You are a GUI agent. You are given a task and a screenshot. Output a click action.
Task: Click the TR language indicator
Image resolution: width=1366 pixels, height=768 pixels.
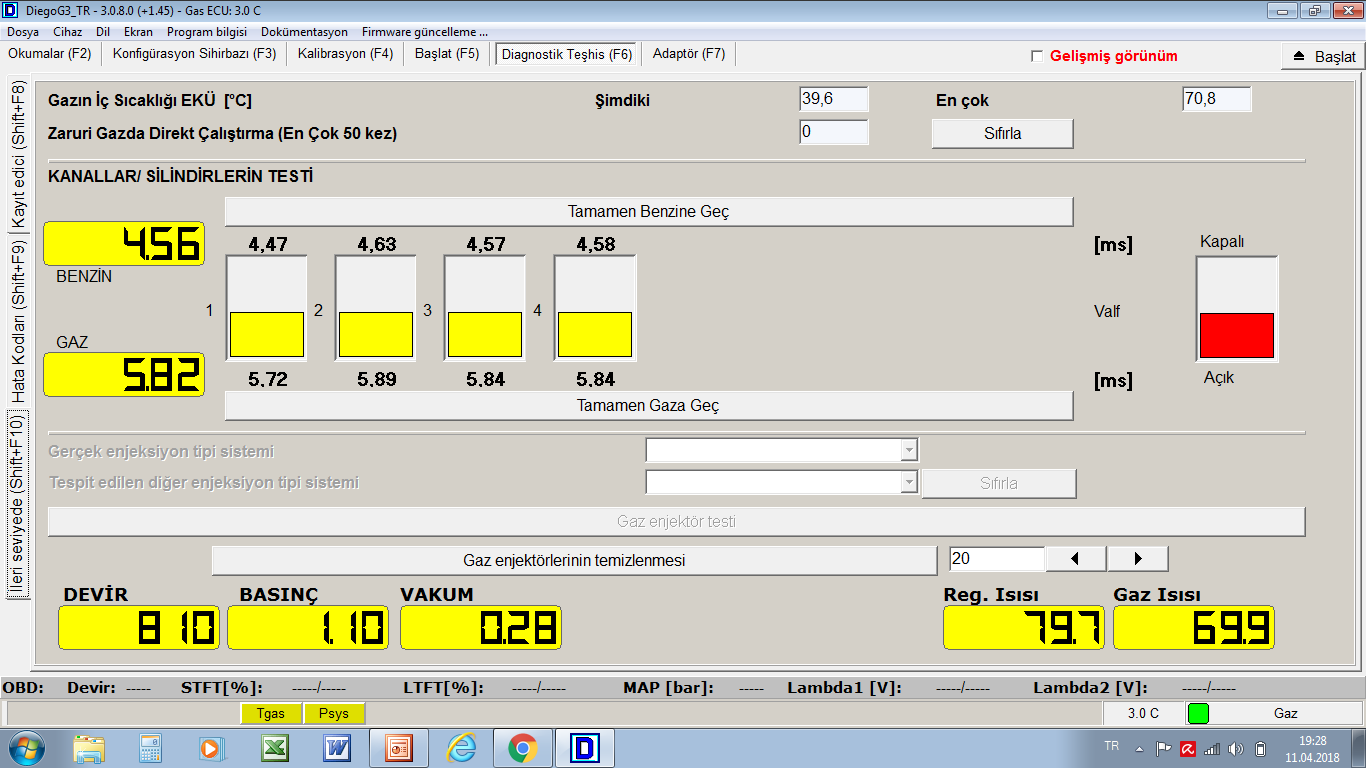coord(1111,747)
